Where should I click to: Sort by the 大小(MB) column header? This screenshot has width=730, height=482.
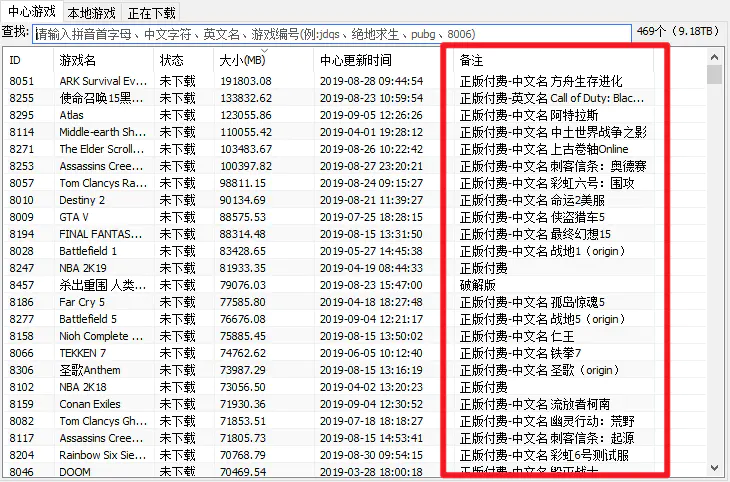coord(264,60)
